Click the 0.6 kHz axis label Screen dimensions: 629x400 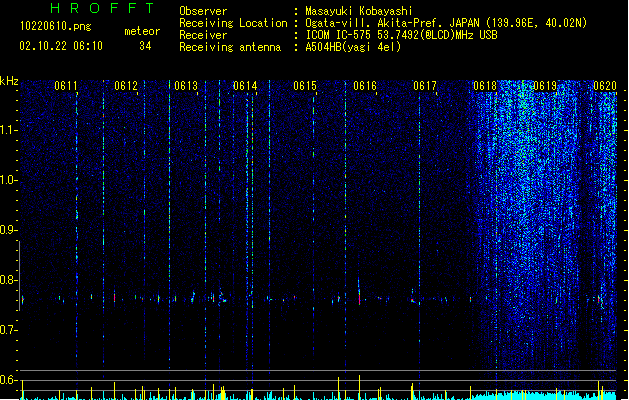pos(8,380)
